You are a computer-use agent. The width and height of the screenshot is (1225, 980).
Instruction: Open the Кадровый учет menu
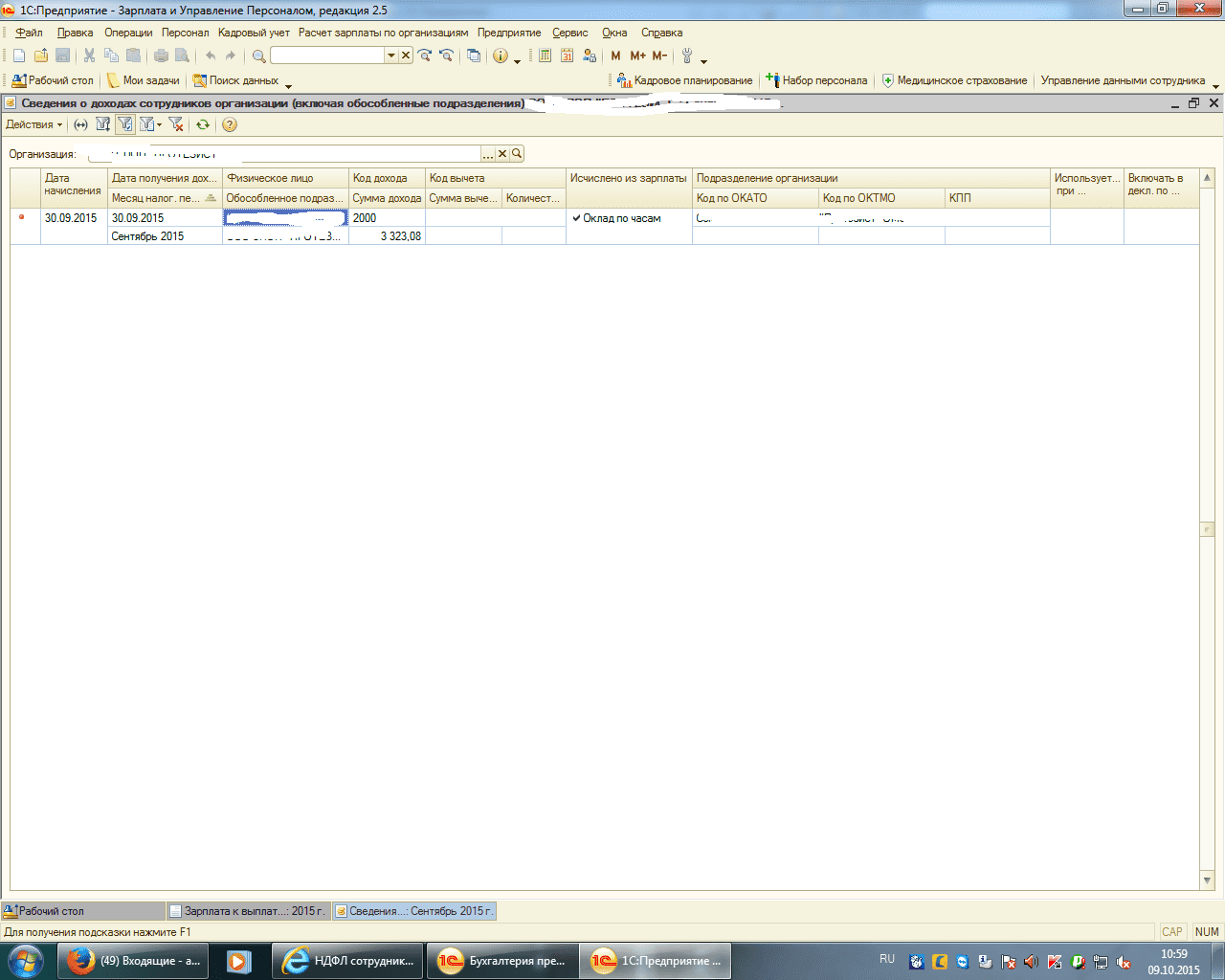click(254, 33)
